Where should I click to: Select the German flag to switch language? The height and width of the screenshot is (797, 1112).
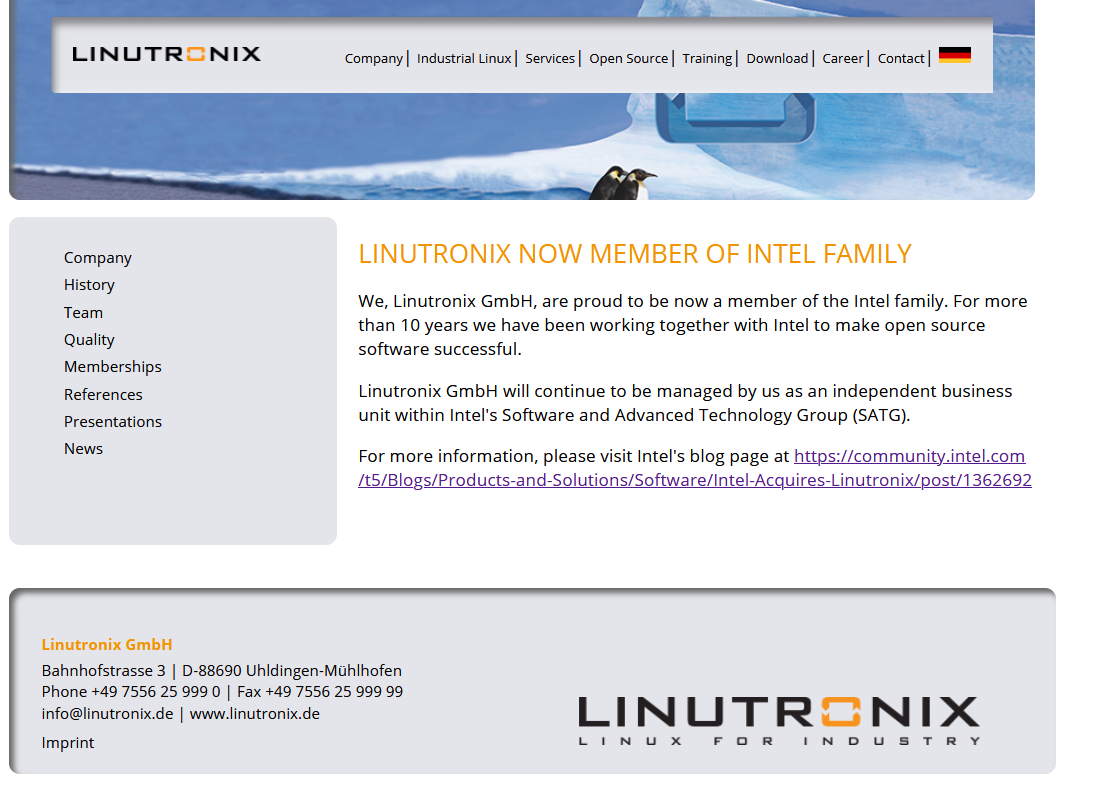[x=956, y=57]
